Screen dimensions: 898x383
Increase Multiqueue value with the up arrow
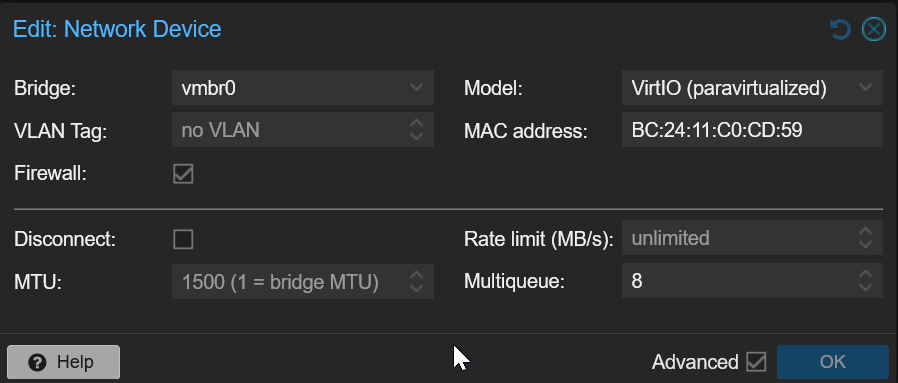(x=865, y=275)
